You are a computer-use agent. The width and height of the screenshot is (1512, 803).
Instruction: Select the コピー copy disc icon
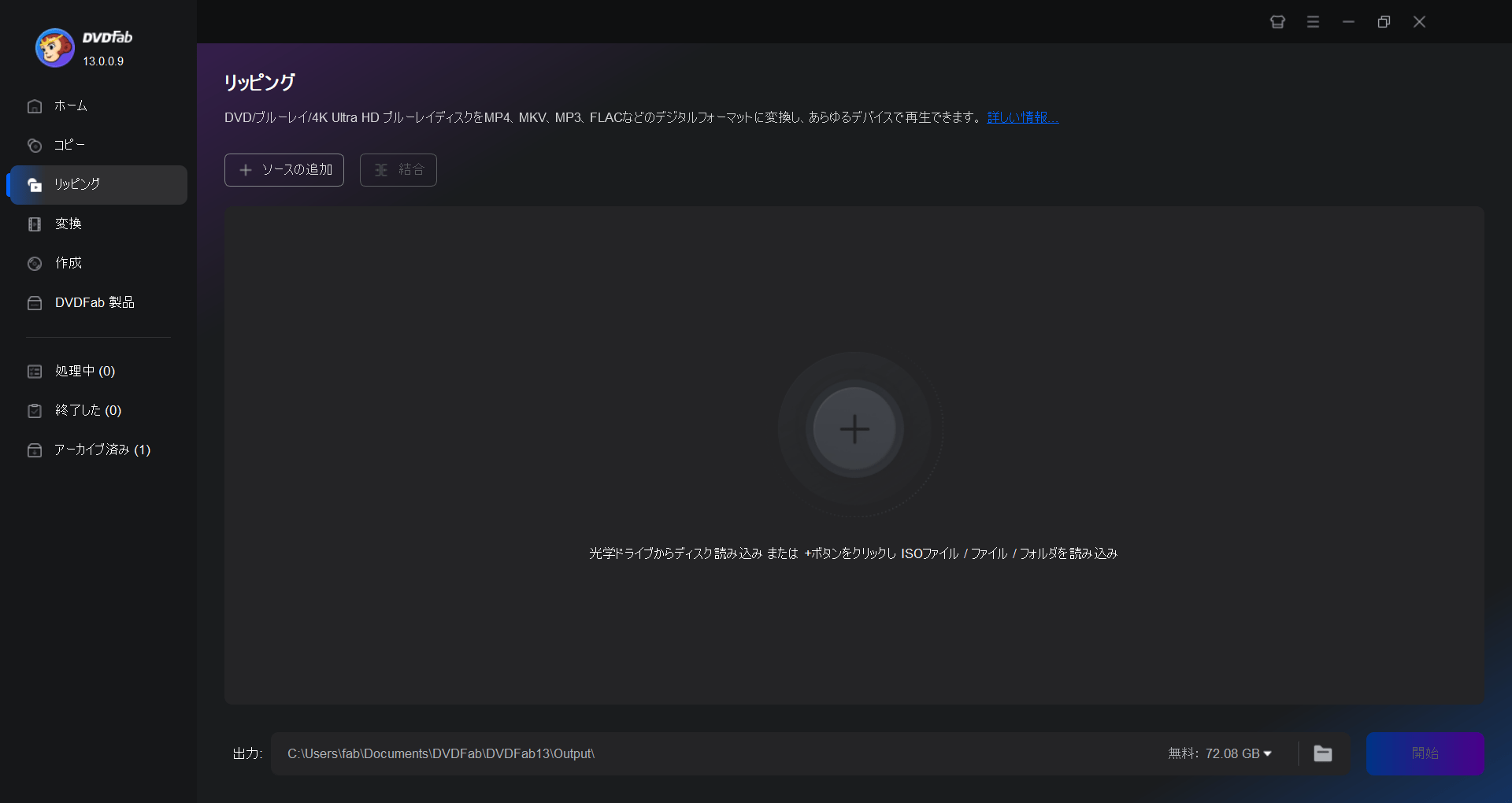pyautogui.click(x=35, y=145)
